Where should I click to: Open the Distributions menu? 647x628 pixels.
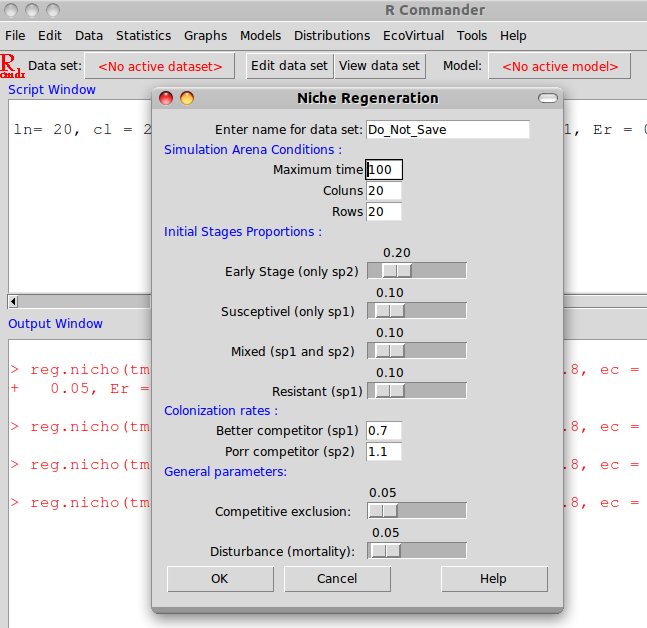(332, 35)
